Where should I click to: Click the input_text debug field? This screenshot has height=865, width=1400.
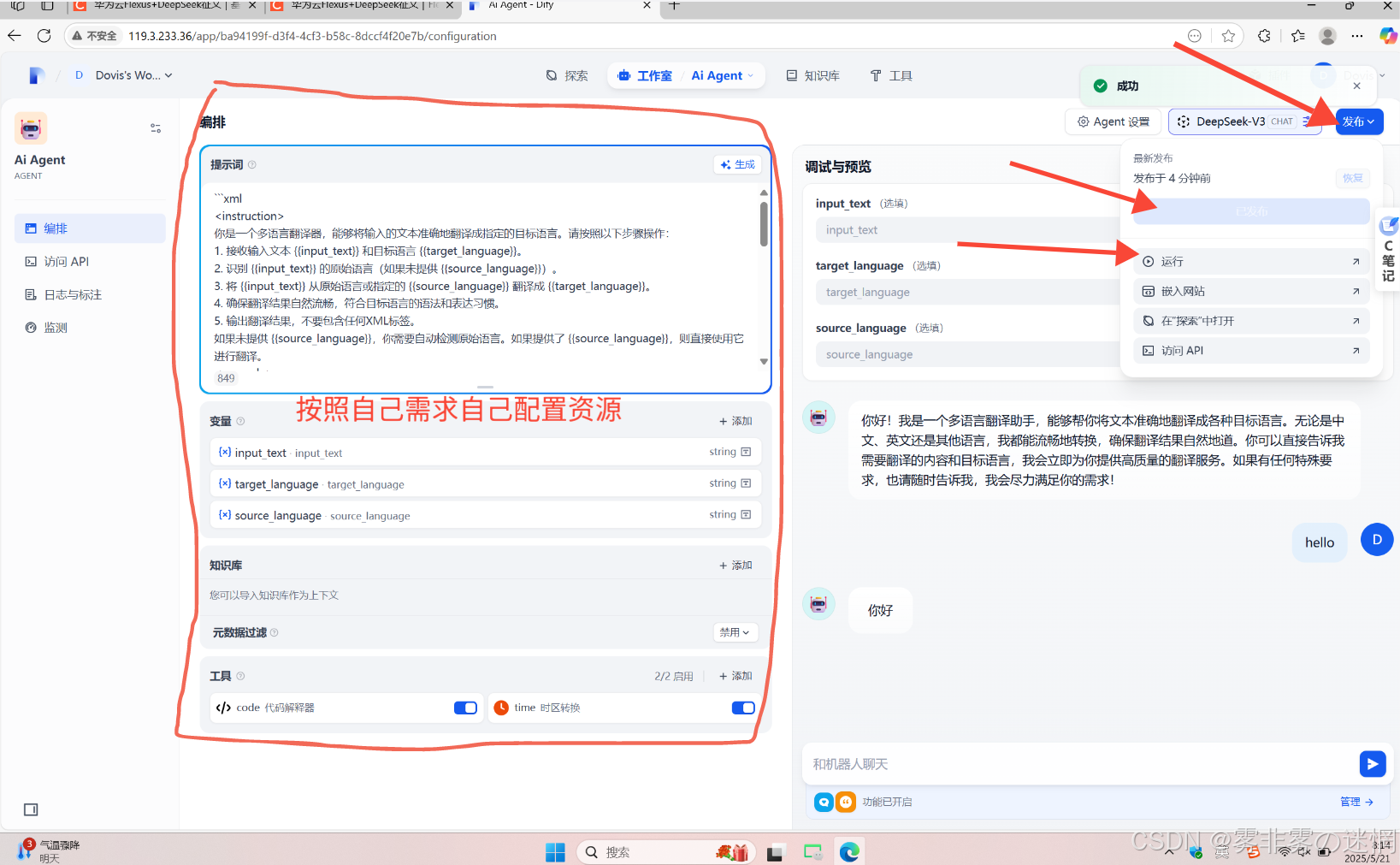pyautogui.click(x=966, y=230)
